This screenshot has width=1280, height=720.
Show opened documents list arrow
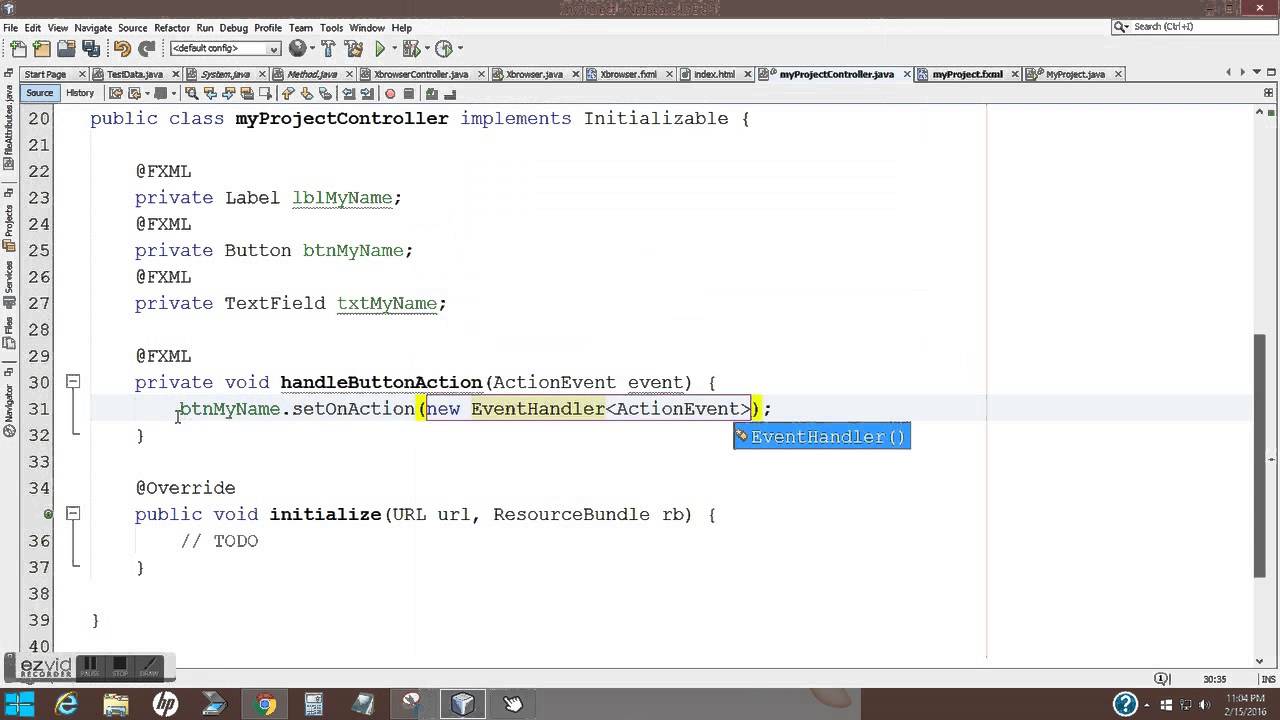point(1256,73)
